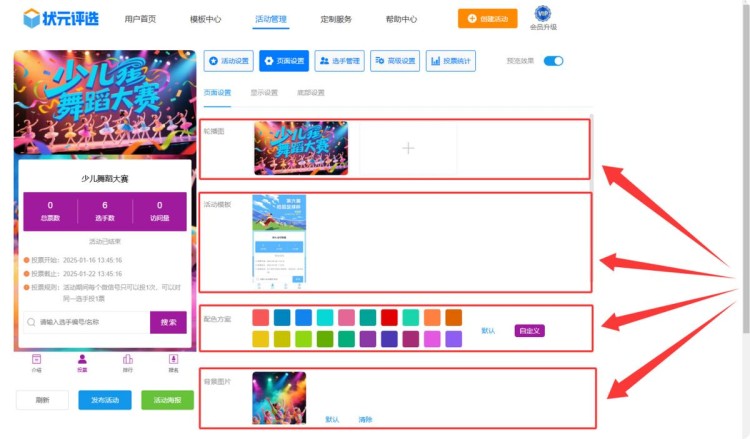
Task: Pick the first red swatch in 配色方案
Action: click(x=260, y=317)
